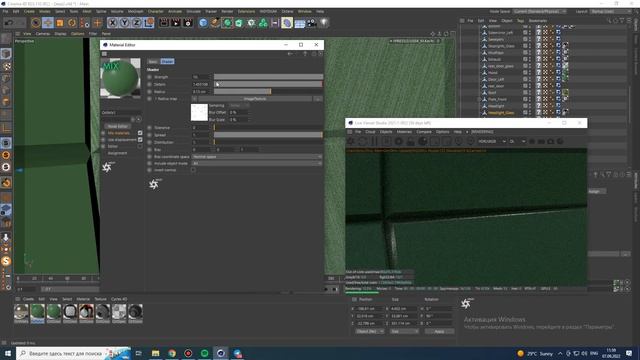Add a Camera object from toolbar

tap(311, 23)
